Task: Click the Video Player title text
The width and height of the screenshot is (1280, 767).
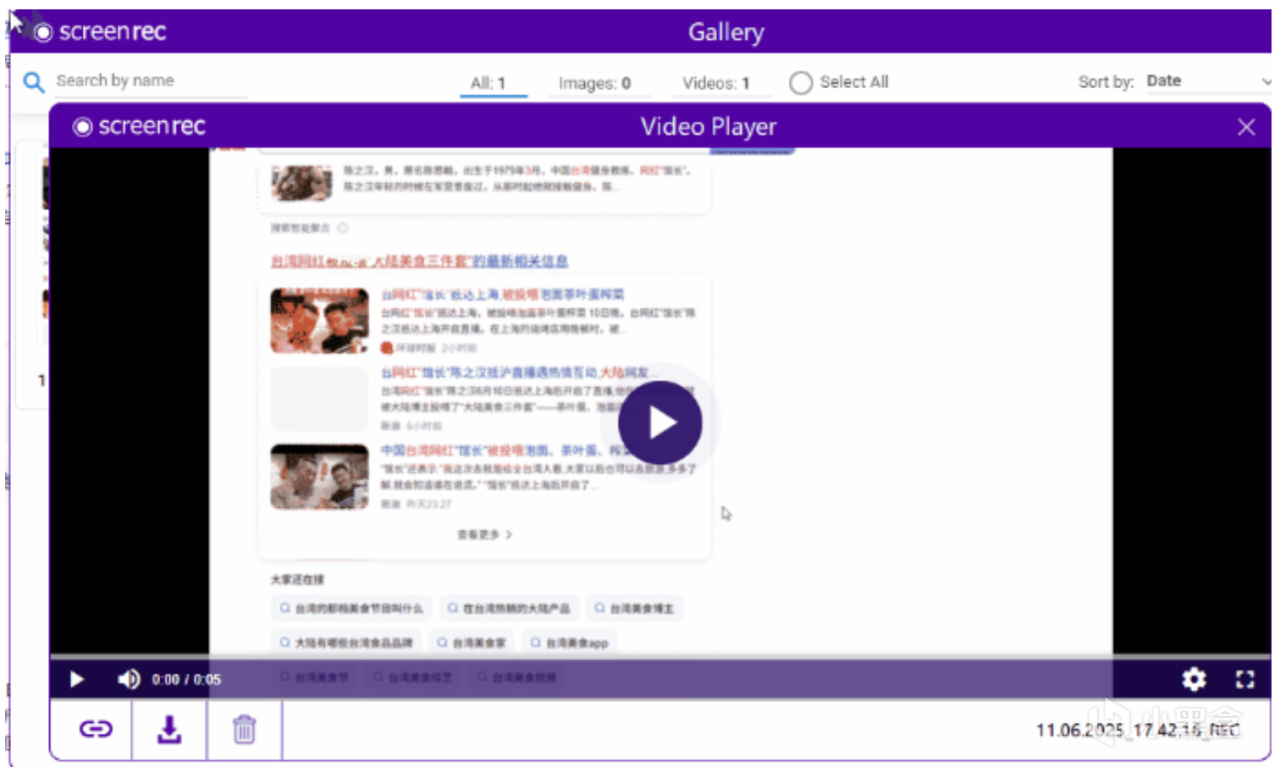Action: click(x=709, y=127)
